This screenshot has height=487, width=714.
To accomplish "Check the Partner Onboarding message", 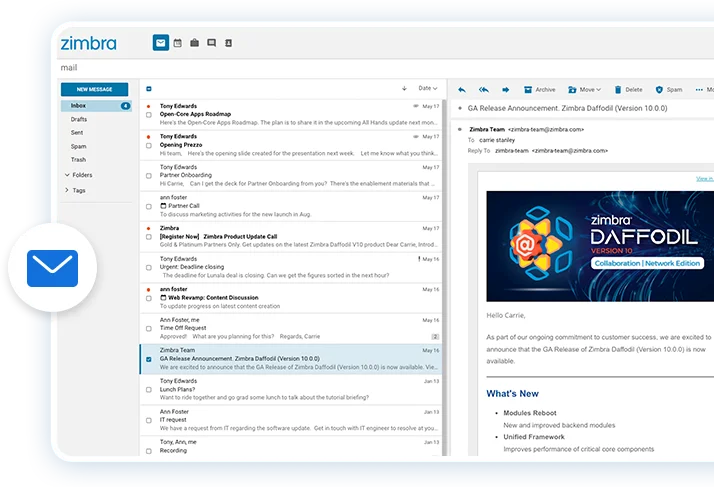I will click(x=149, y=176).
